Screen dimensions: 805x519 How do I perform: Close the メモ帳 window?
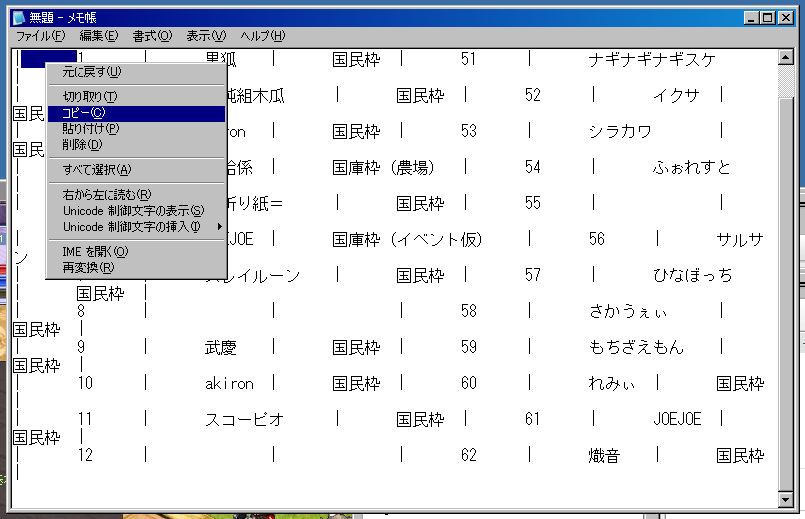[785, 18]
